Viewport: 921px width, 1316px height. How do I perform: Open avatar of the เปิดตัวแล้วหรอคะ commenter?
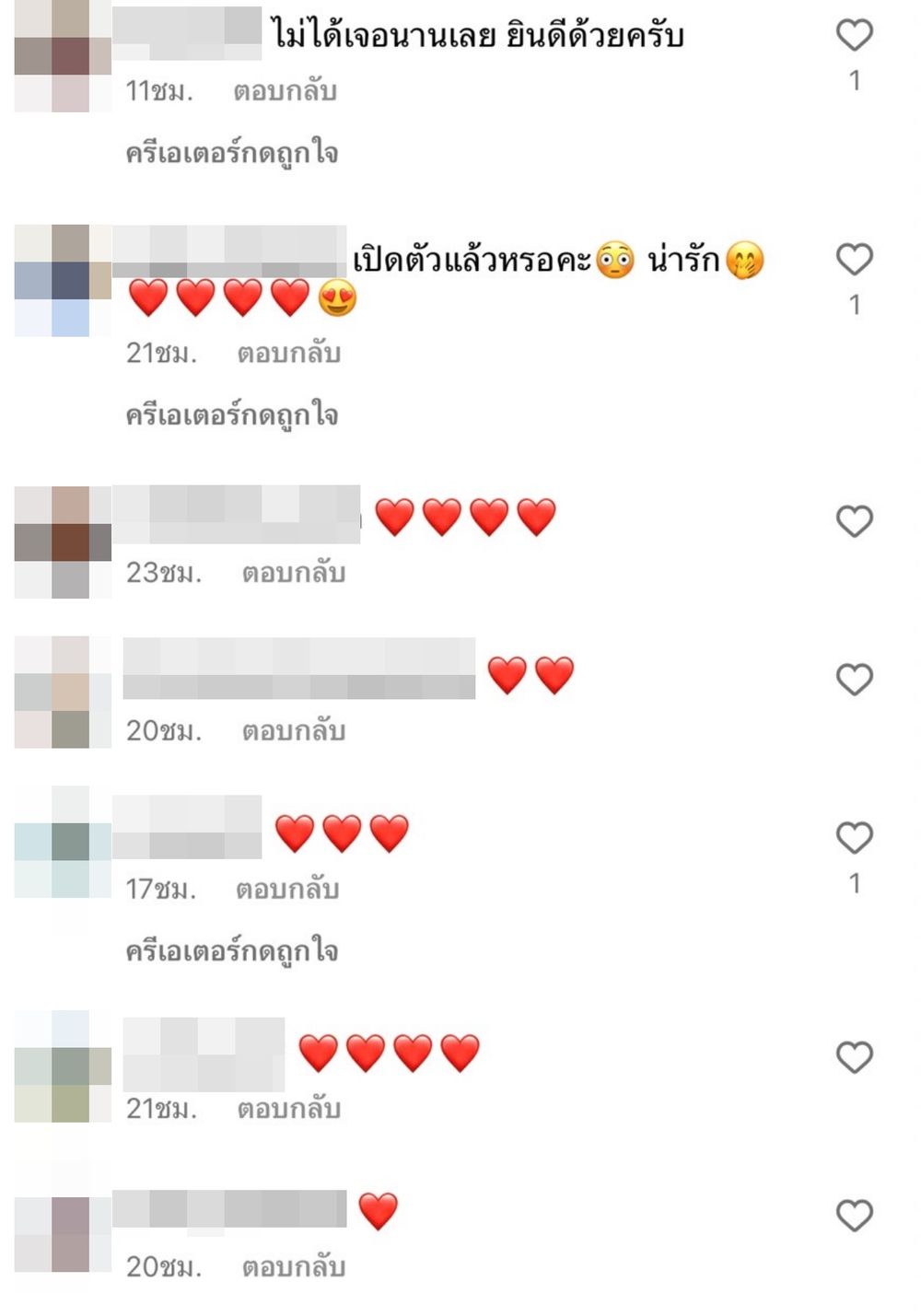[63, 280]
